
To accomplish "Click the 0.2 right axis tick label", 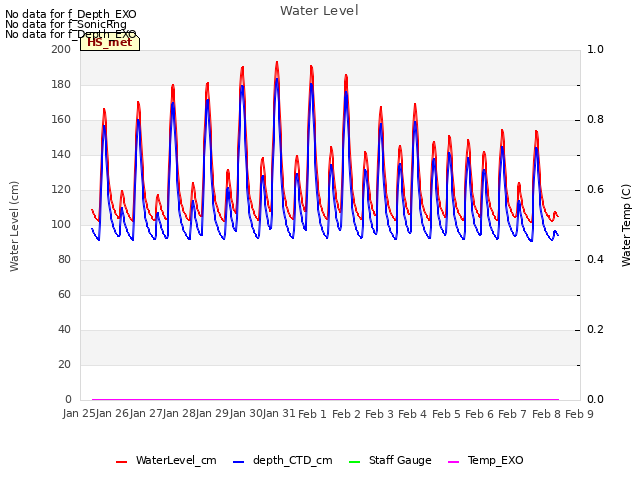I will tap(595, 329).
